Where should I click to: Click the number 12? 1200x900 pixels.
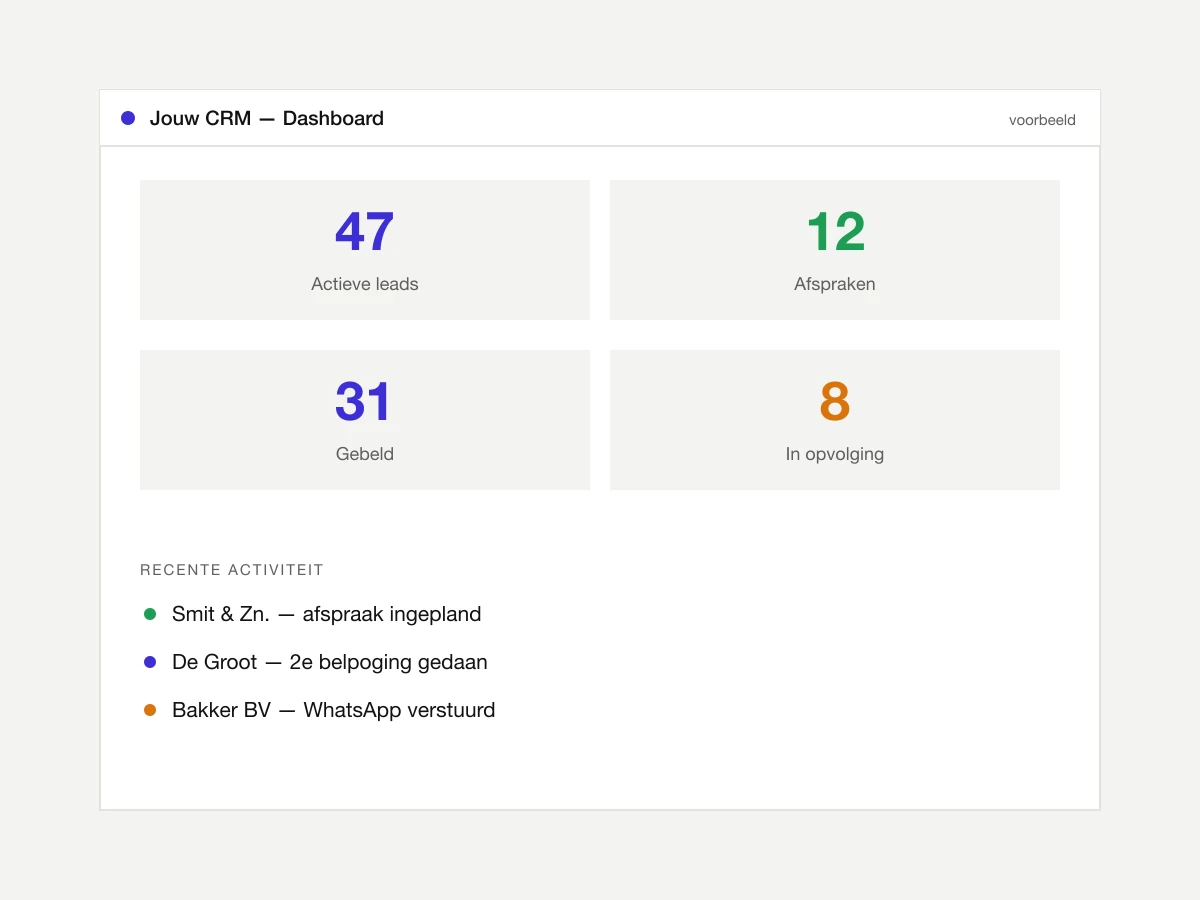coord(835,232)
